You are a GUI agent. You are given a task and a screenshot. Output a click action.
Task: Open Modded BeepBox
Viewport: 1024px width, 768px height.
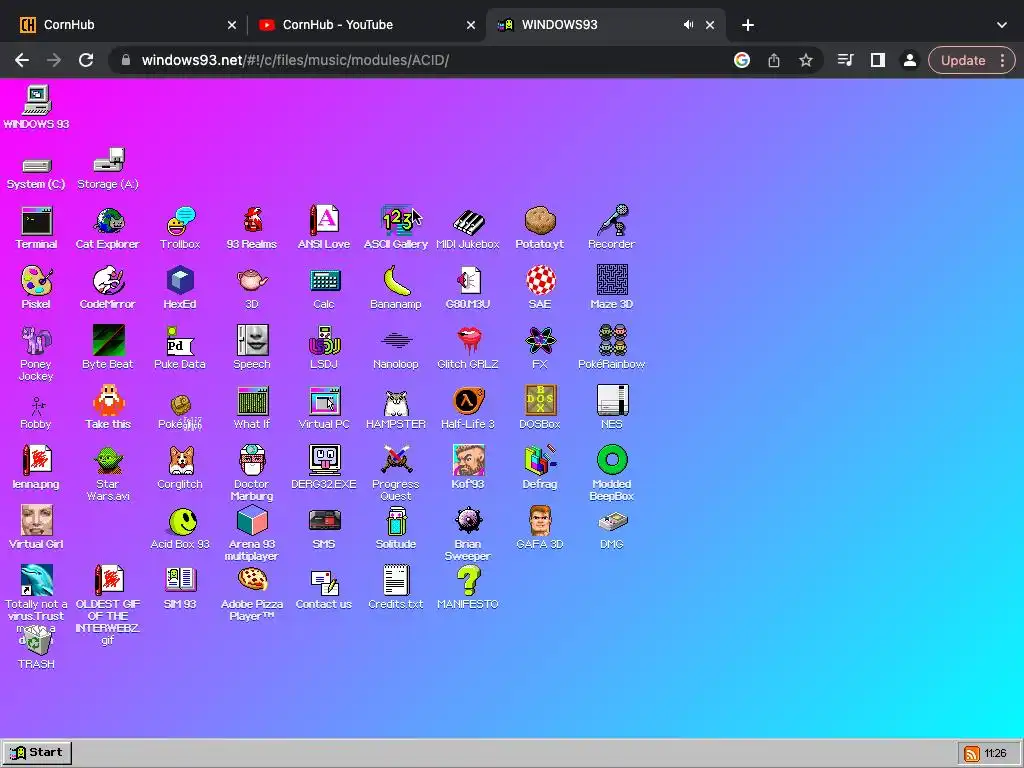pyautogui.click(x=611, y=473)
